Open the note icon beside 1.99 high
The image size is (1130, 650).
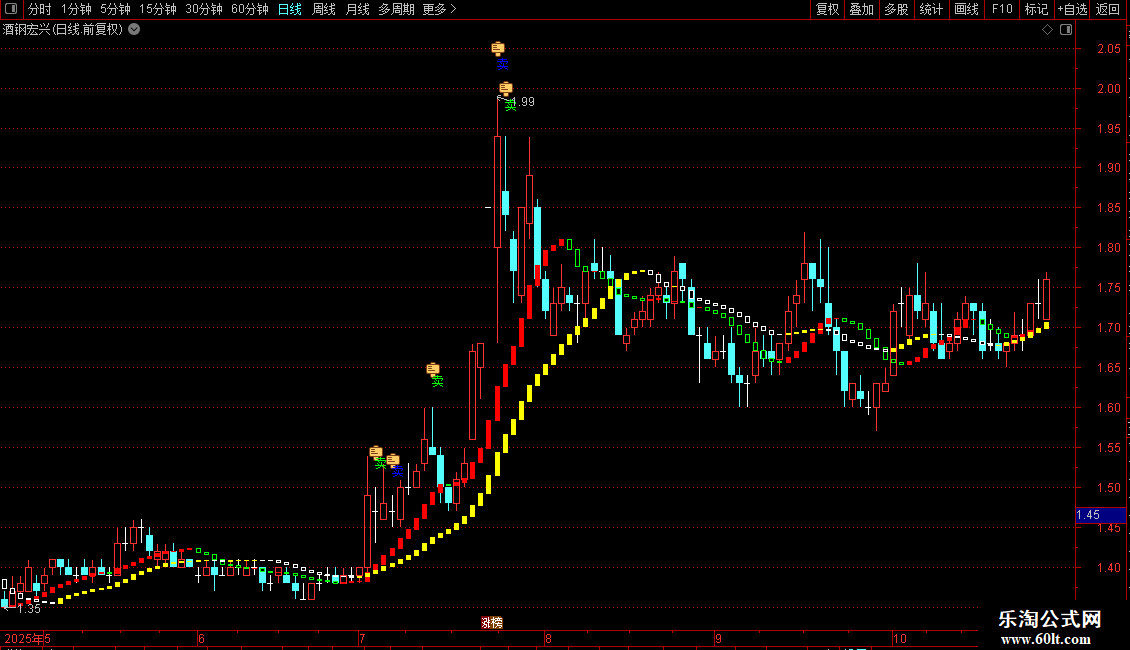point(506,89)
